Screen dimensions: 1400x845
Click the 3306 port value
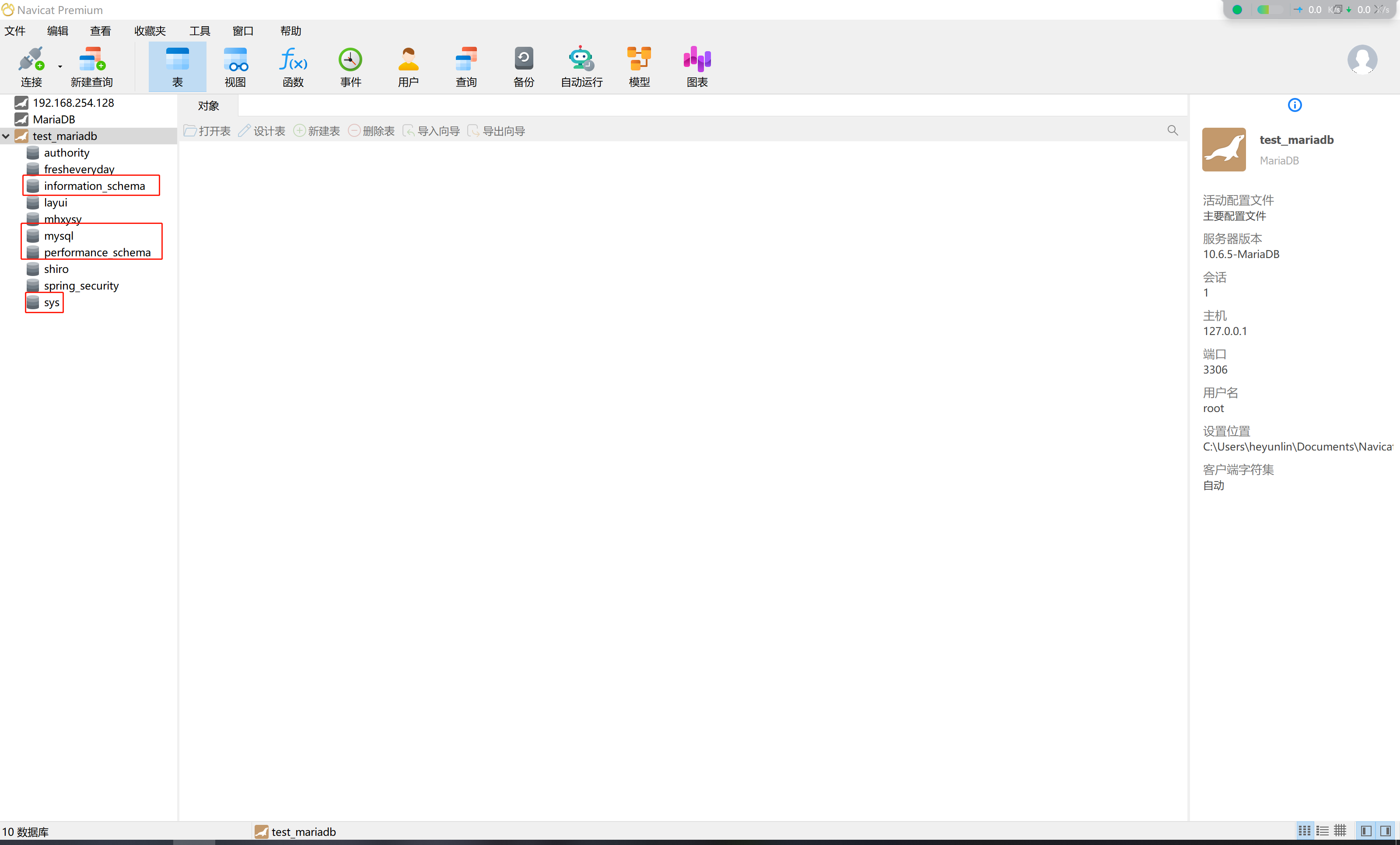coord(1215,370)
